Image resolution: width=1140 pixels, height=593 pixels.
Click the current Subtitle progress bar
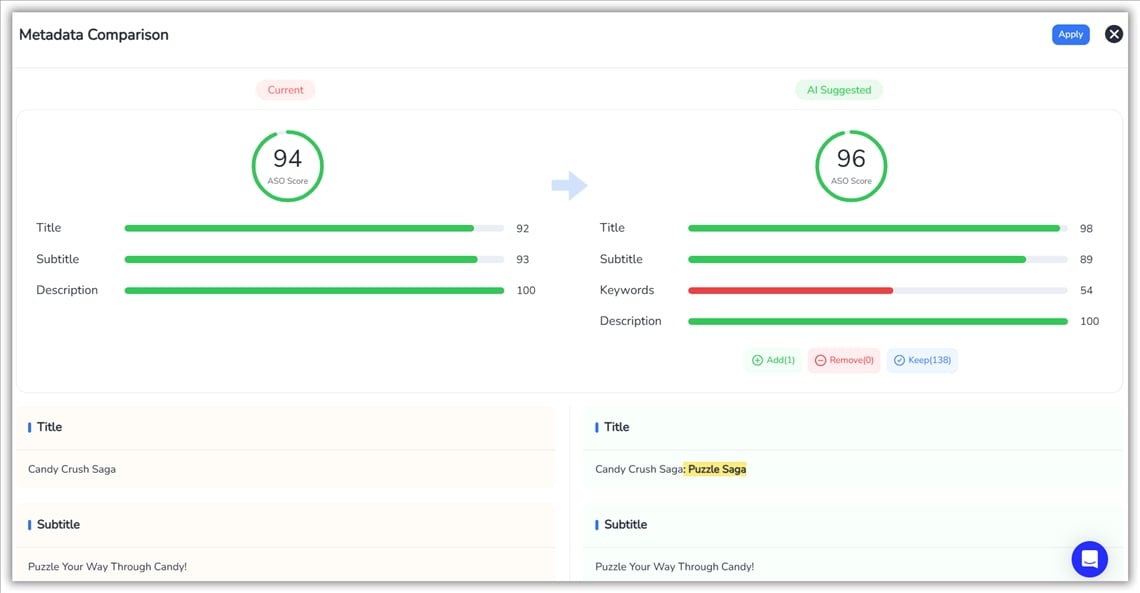coord(300,260)
